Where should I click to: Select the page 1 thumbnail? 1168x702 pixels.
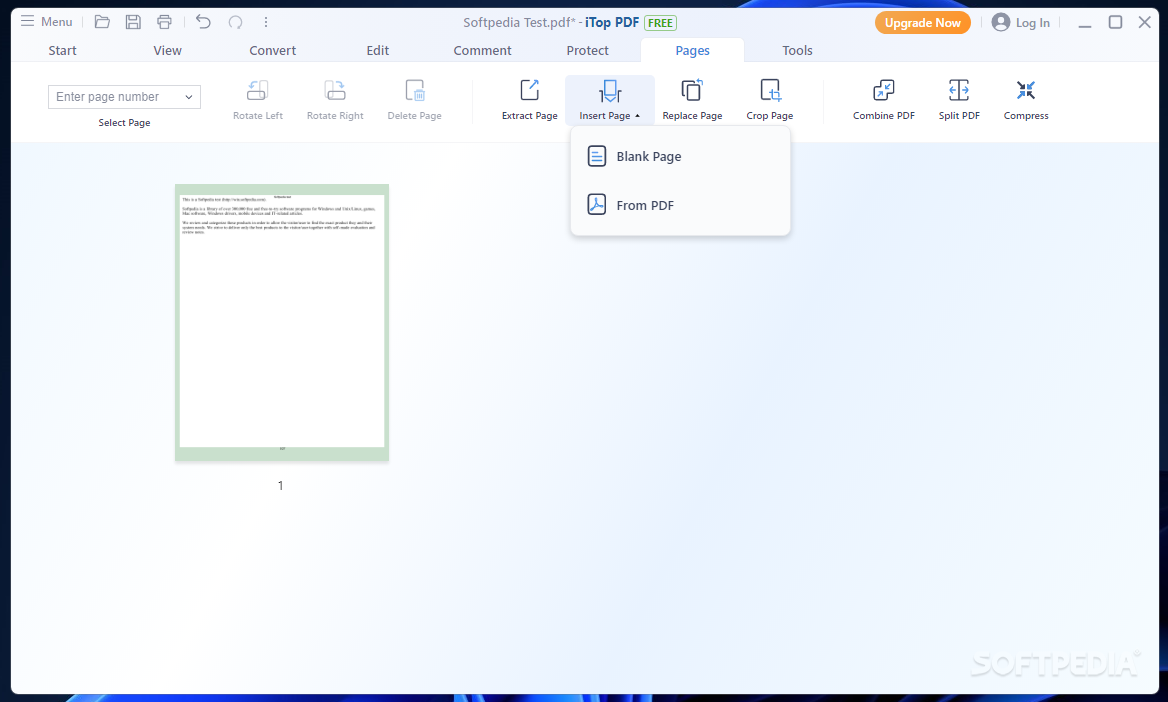(282, 322)
